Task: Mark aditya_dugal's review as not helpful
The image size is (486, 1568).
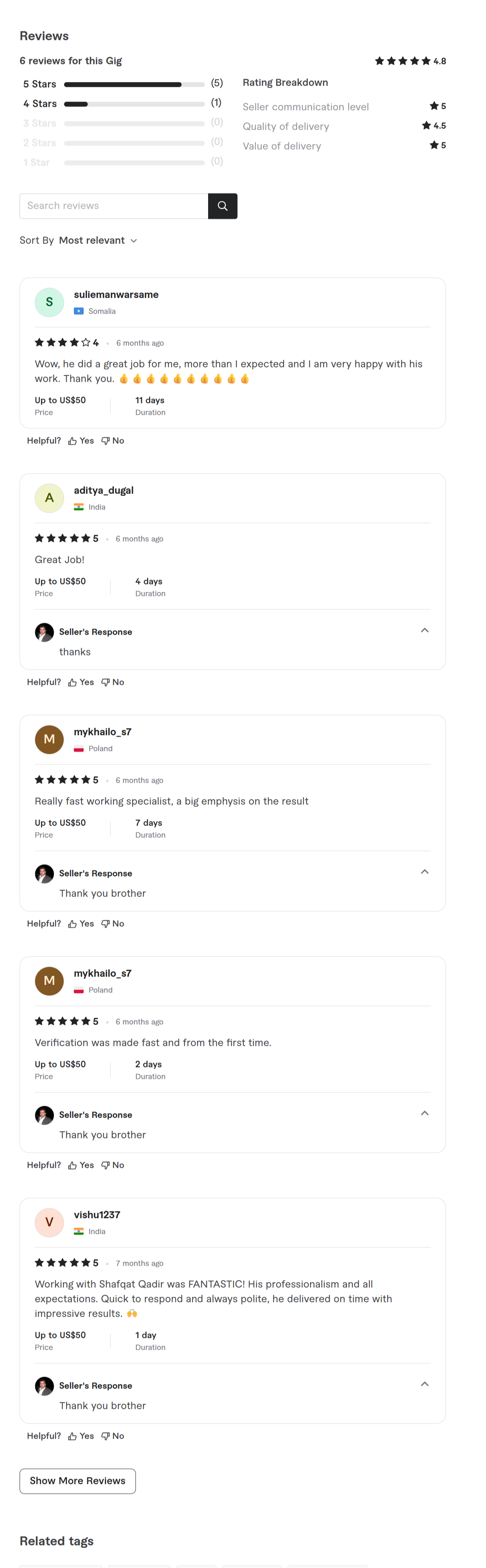Action: point(113,682)
